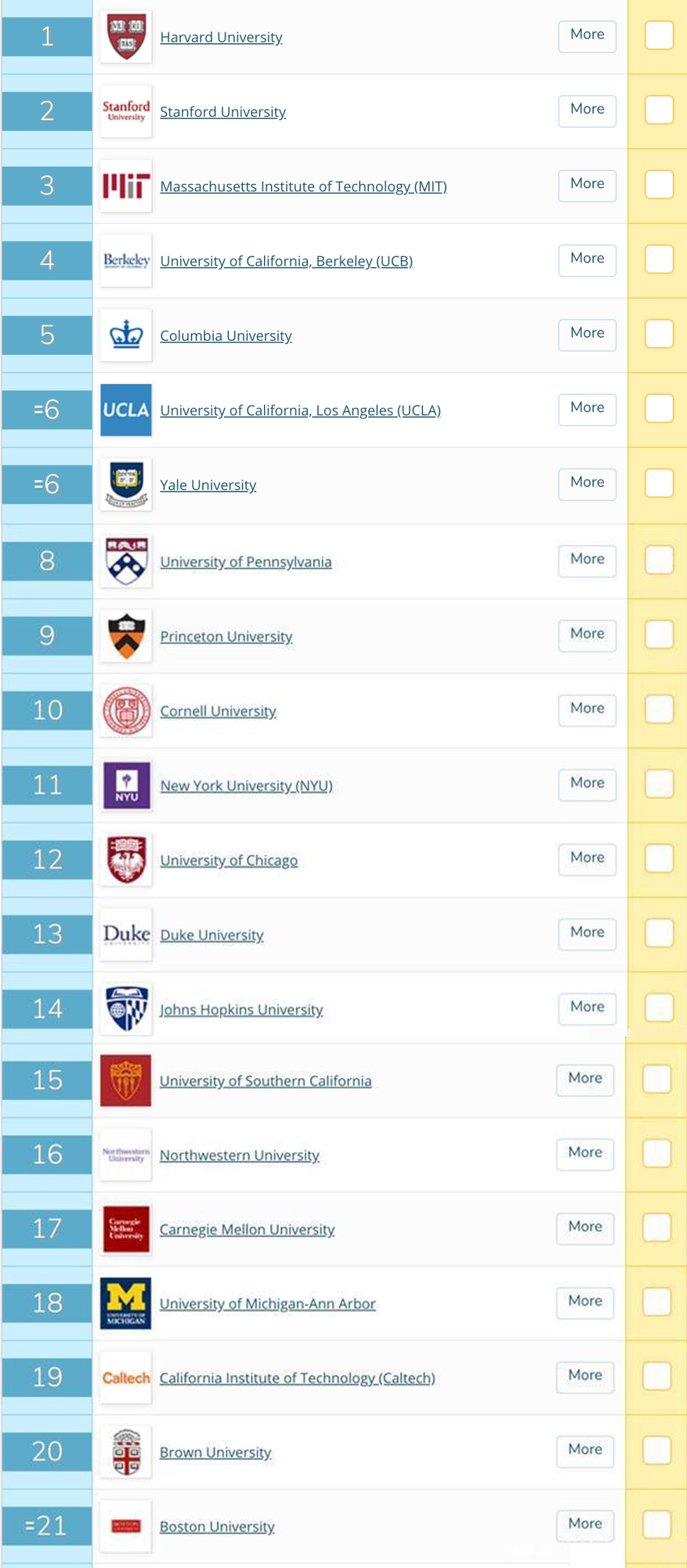Viewport: 687px width, 1568px height.
Task: Click the Duke wordmark logo
Action: point(126,934)
